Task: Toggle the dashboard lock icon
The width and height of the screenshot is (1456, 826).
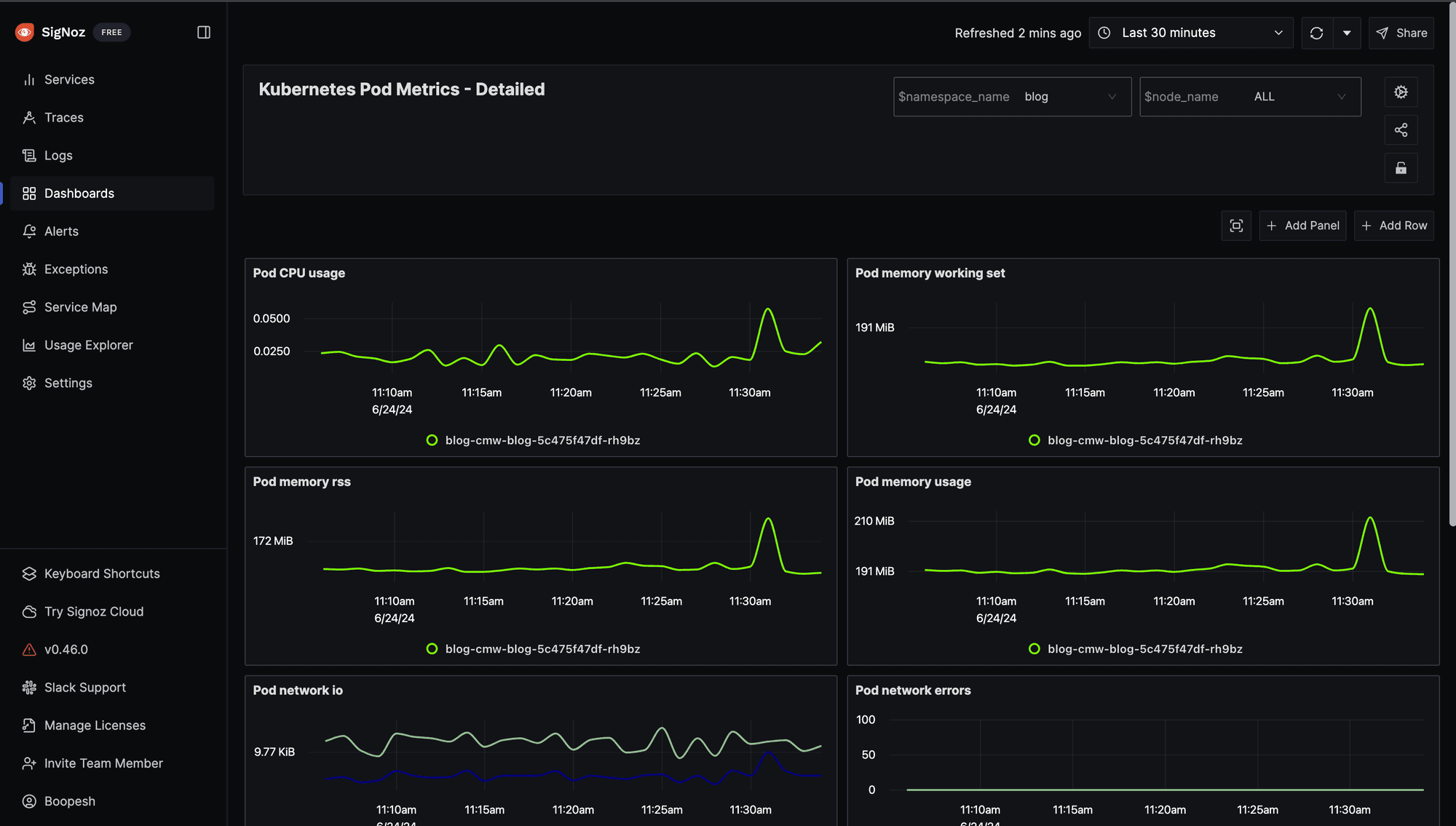Action: pyautogui.click(x=1401, y=168)
